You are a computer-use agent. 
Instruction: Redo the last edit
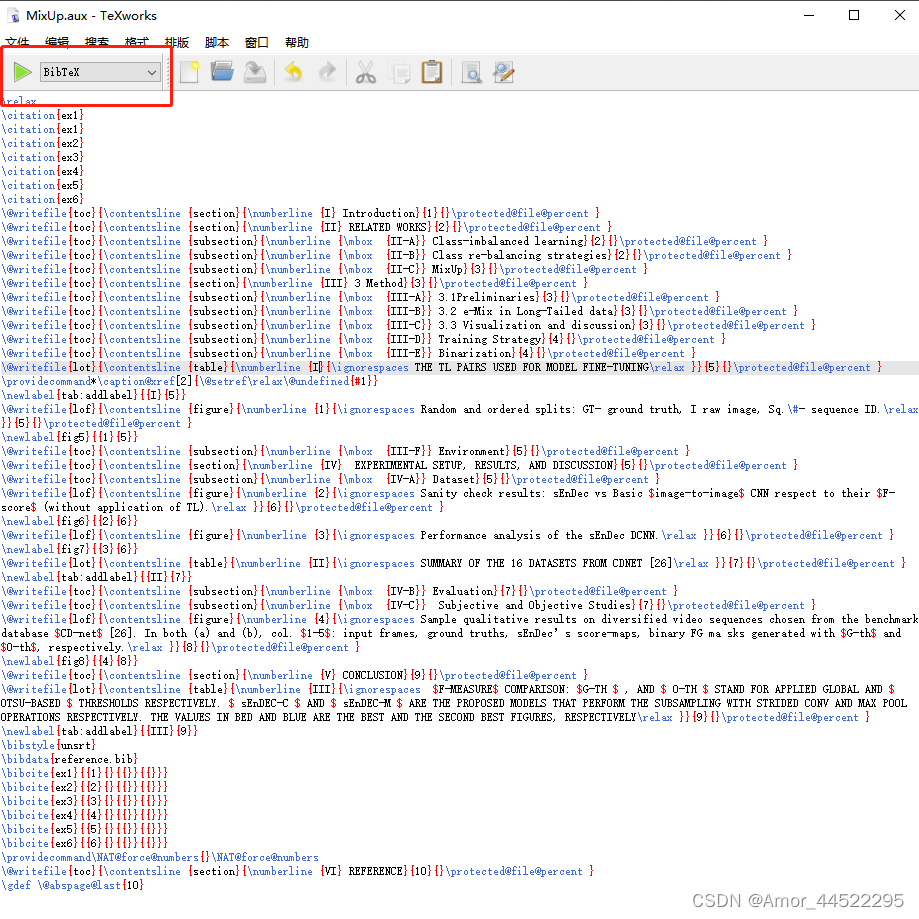click(x=329, y=72)
